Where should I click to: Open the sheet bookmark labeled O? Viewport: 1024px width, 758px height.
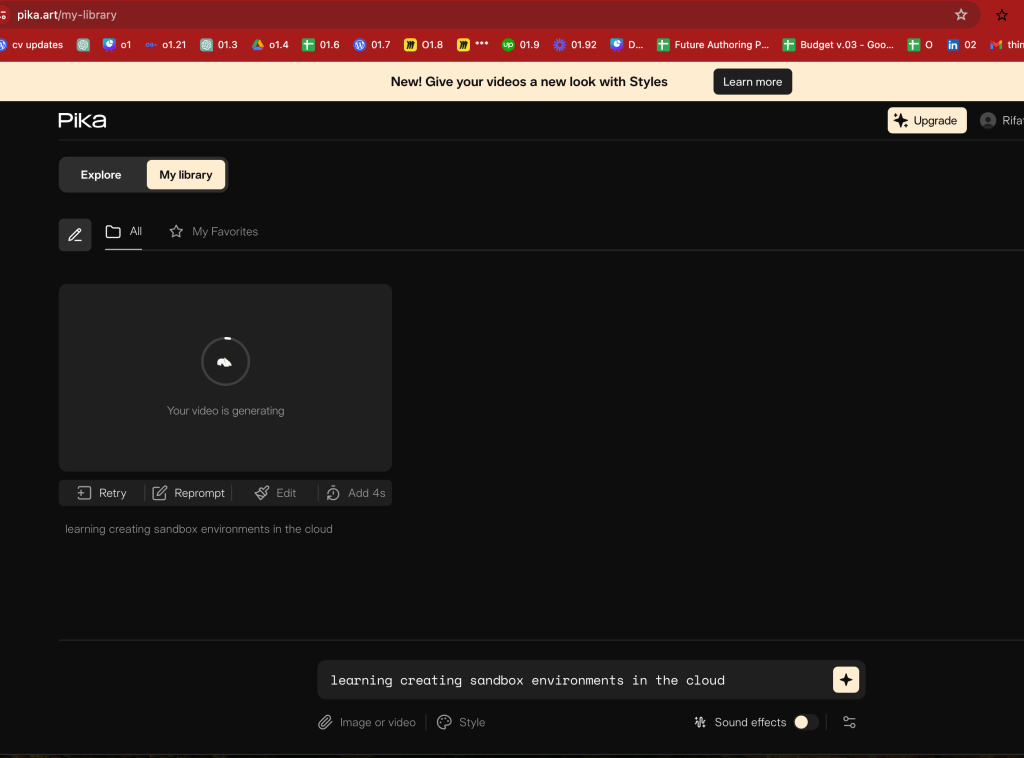pyautogui.click(x=920, y=44)
